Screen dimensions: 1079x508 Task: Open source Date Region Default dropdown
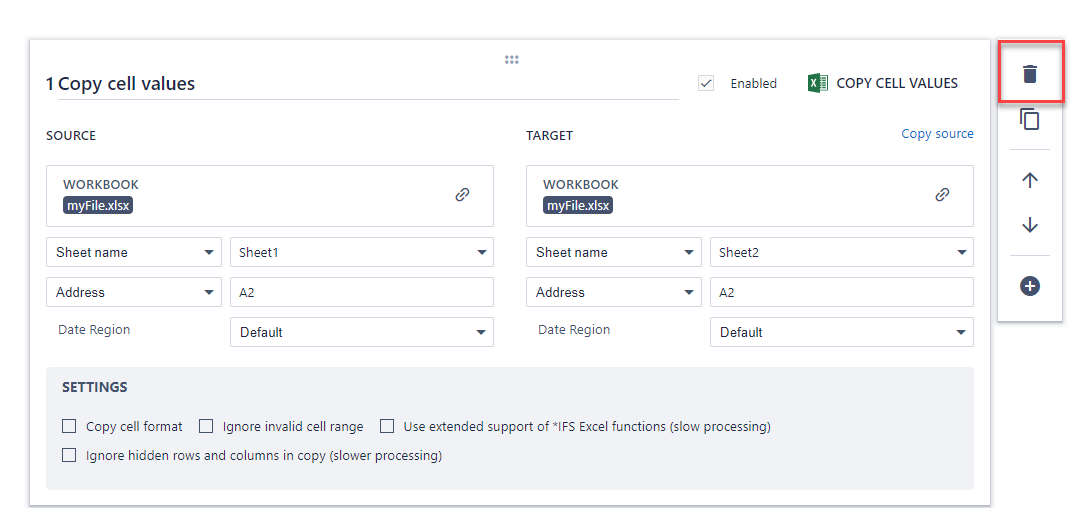pos(361,332)
